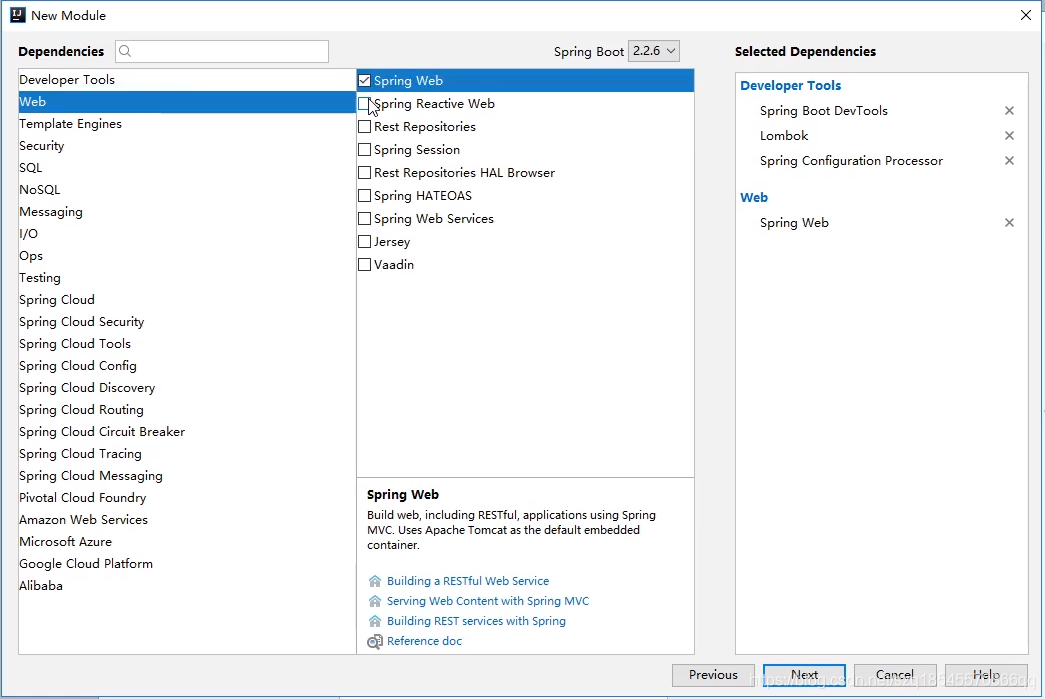The height and width of the screenshot is (699, 1045).
Task: Choose Spring Cloud Routing
Action: (187, 410)
